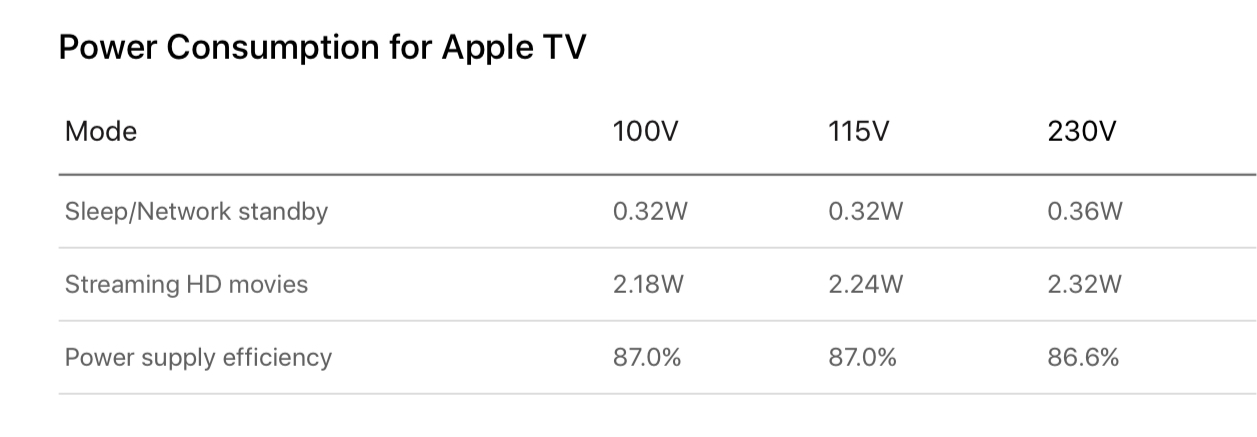Click the 0.32W value under 100V

[x=650, y=212]
